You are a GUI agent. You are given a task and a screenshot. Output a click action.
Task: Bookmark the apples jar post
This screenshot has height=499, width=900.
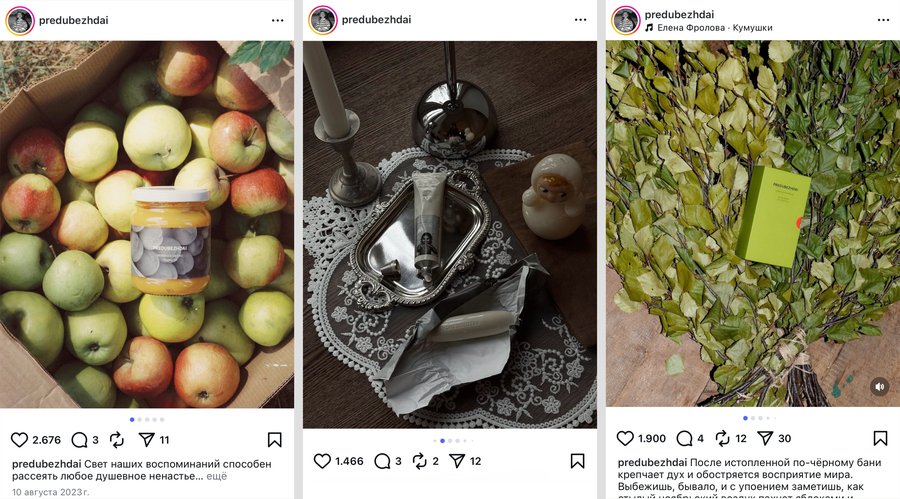[x=274, y=439]
